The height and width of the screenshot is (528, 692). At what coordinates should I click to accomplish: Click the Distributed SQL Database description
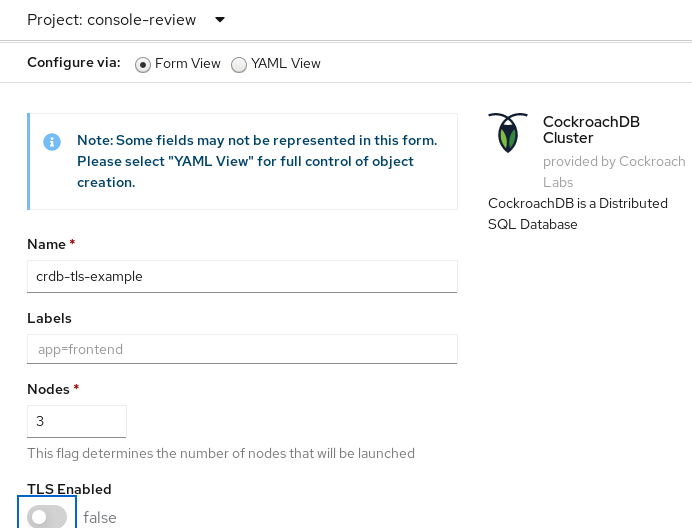[577, 214]
